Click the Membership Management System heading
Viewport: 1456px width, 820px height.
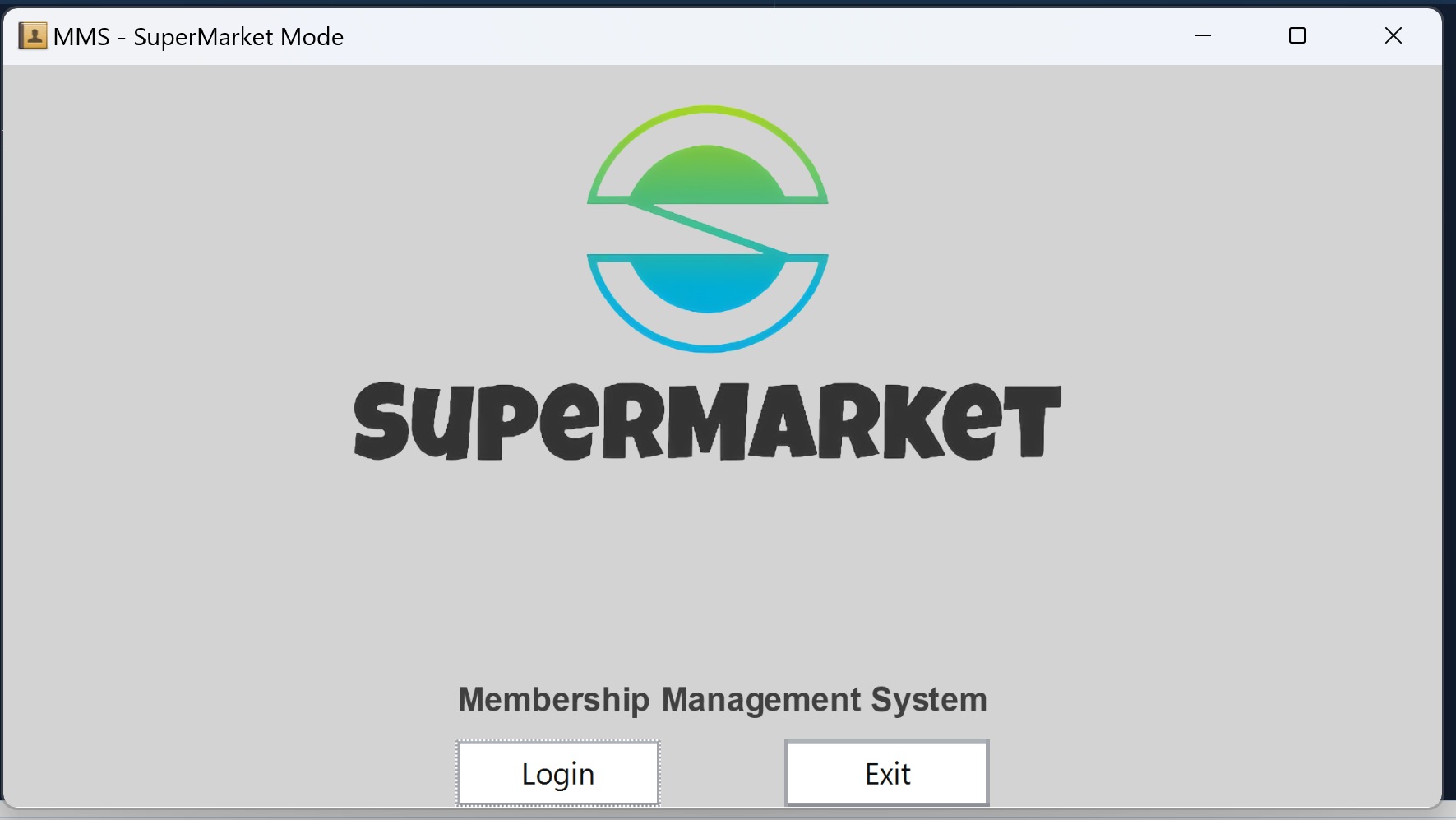click(x=722, y=700)
